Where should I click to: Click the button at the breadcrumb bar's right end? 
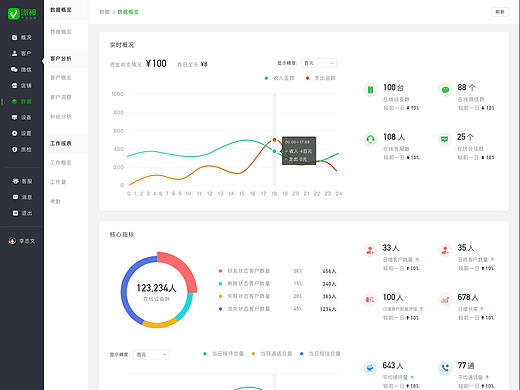500,12
